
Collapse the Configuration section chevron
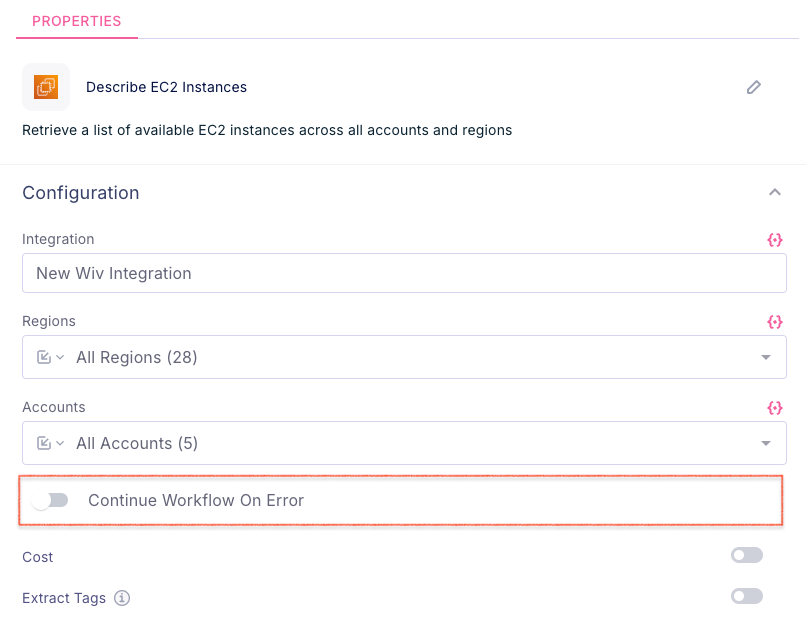click(x=774, y=192)
